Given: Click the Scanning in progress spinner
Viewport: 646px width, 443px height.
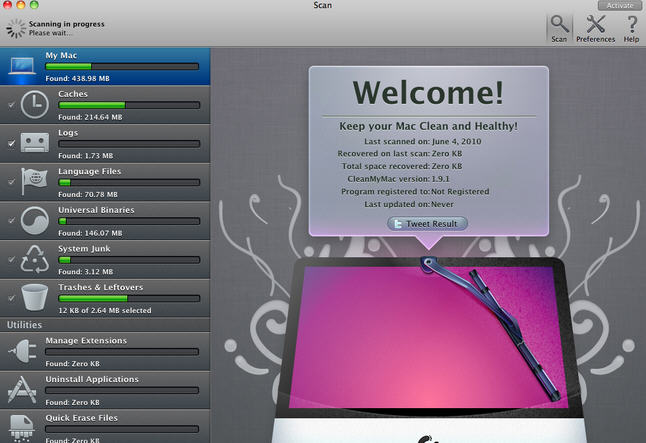Looking at the screenshot, I should click(16, 27).
